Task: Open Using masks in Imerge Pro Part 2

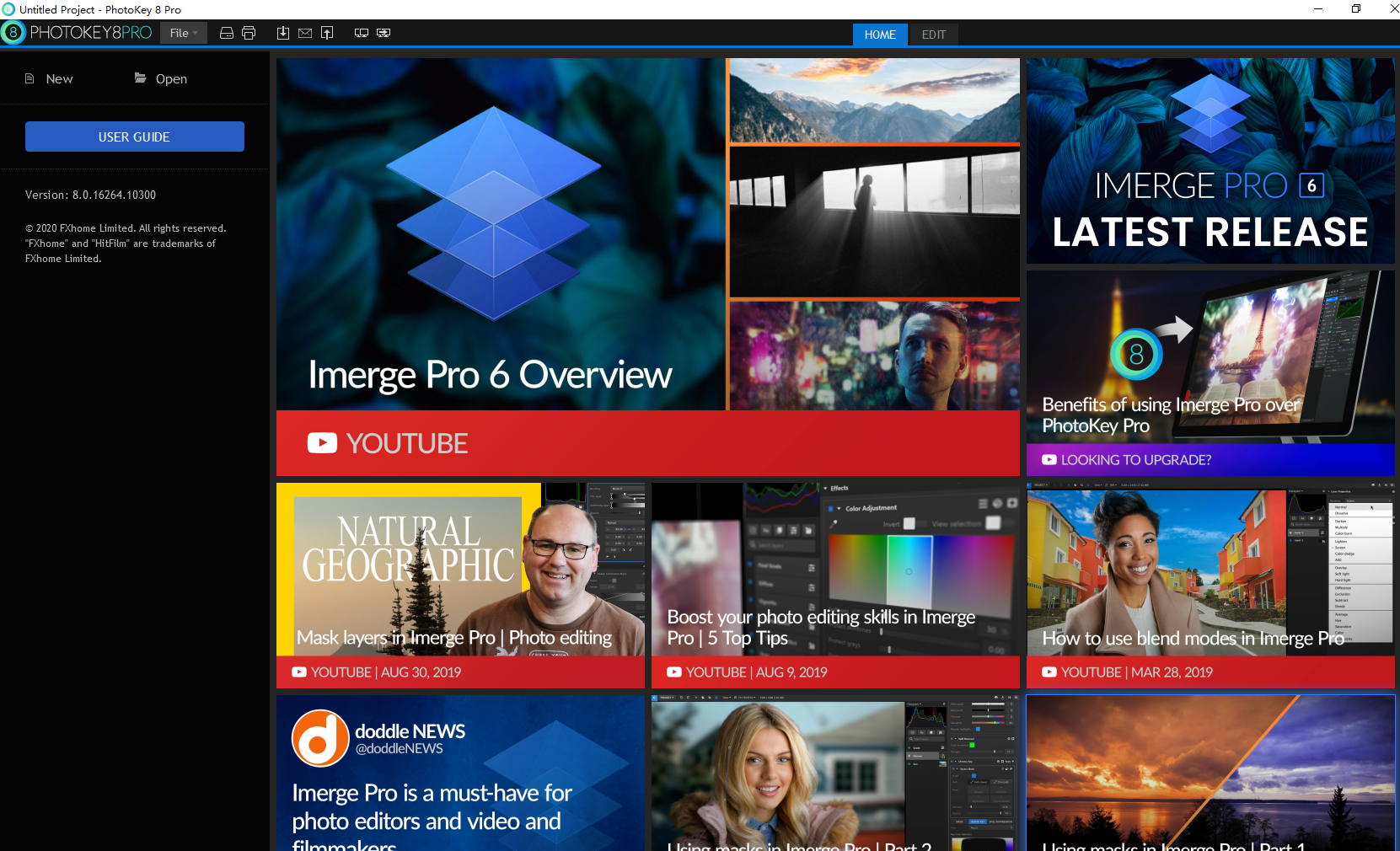Action: coord(835,773)
